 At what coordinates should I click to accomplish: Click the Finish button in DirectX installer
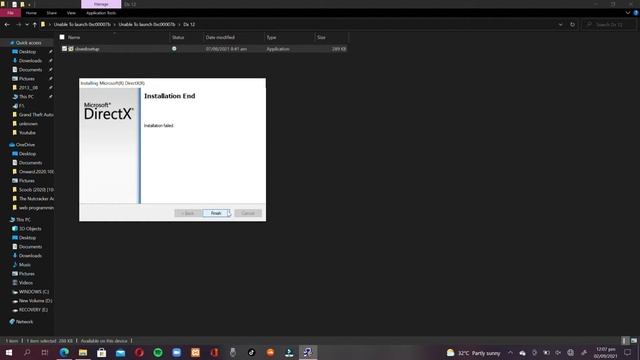click(x=216, y=213)
